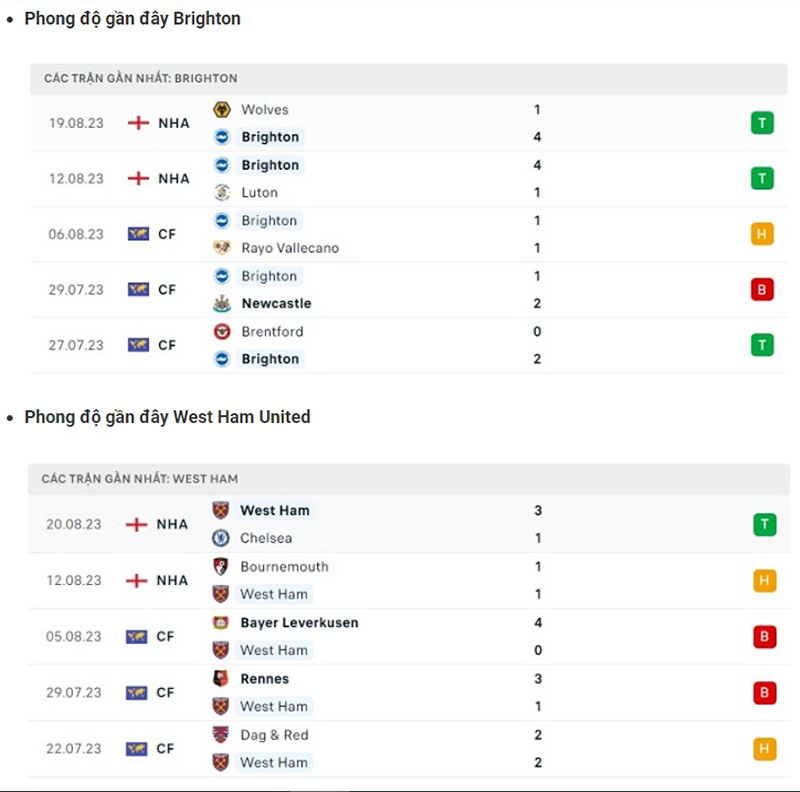Click the Newcastle club crest icon
The height and width of the screenshot is (792, 800).
(222, 303)
